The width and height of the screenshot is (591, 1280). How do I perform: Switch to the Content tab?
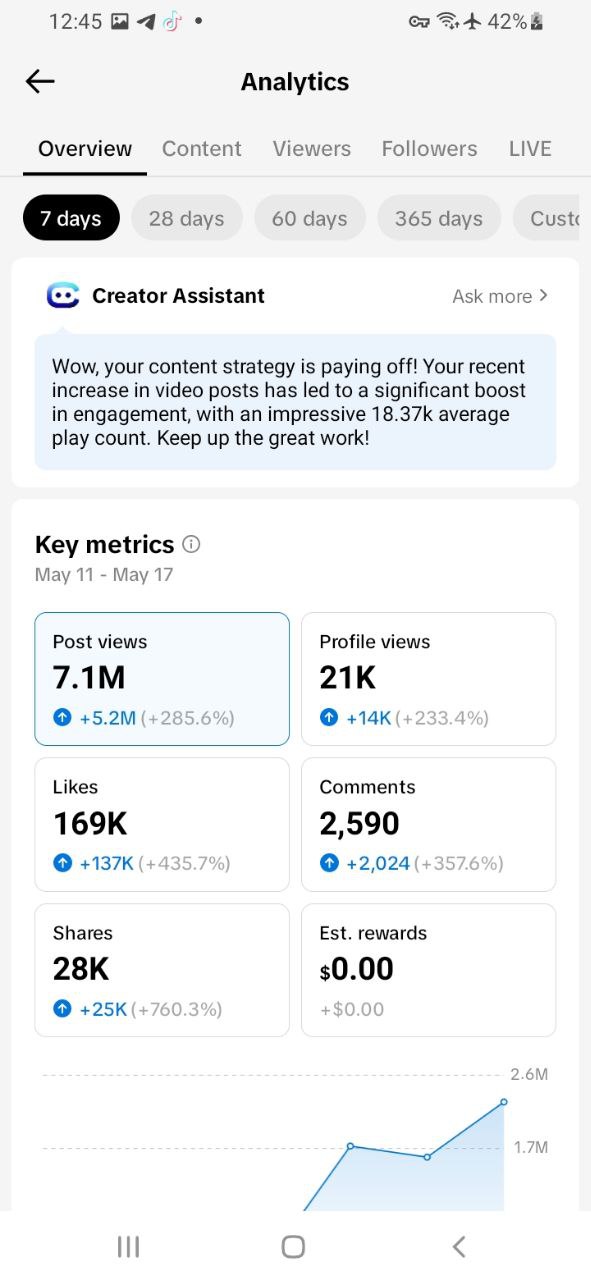point(202,148)
